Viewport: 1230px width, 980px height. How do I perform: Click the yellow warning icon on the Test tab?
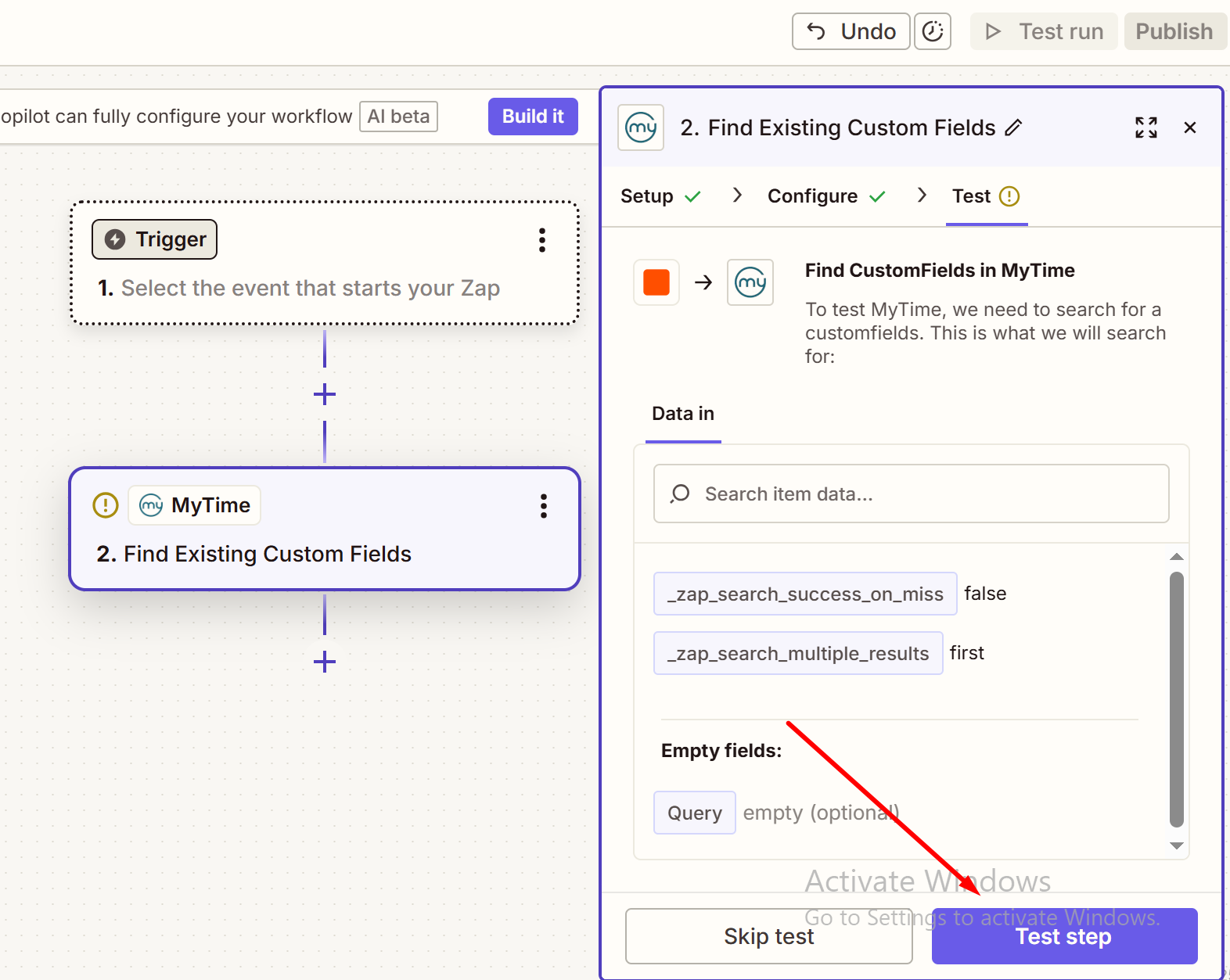(x=1009, y=196)
